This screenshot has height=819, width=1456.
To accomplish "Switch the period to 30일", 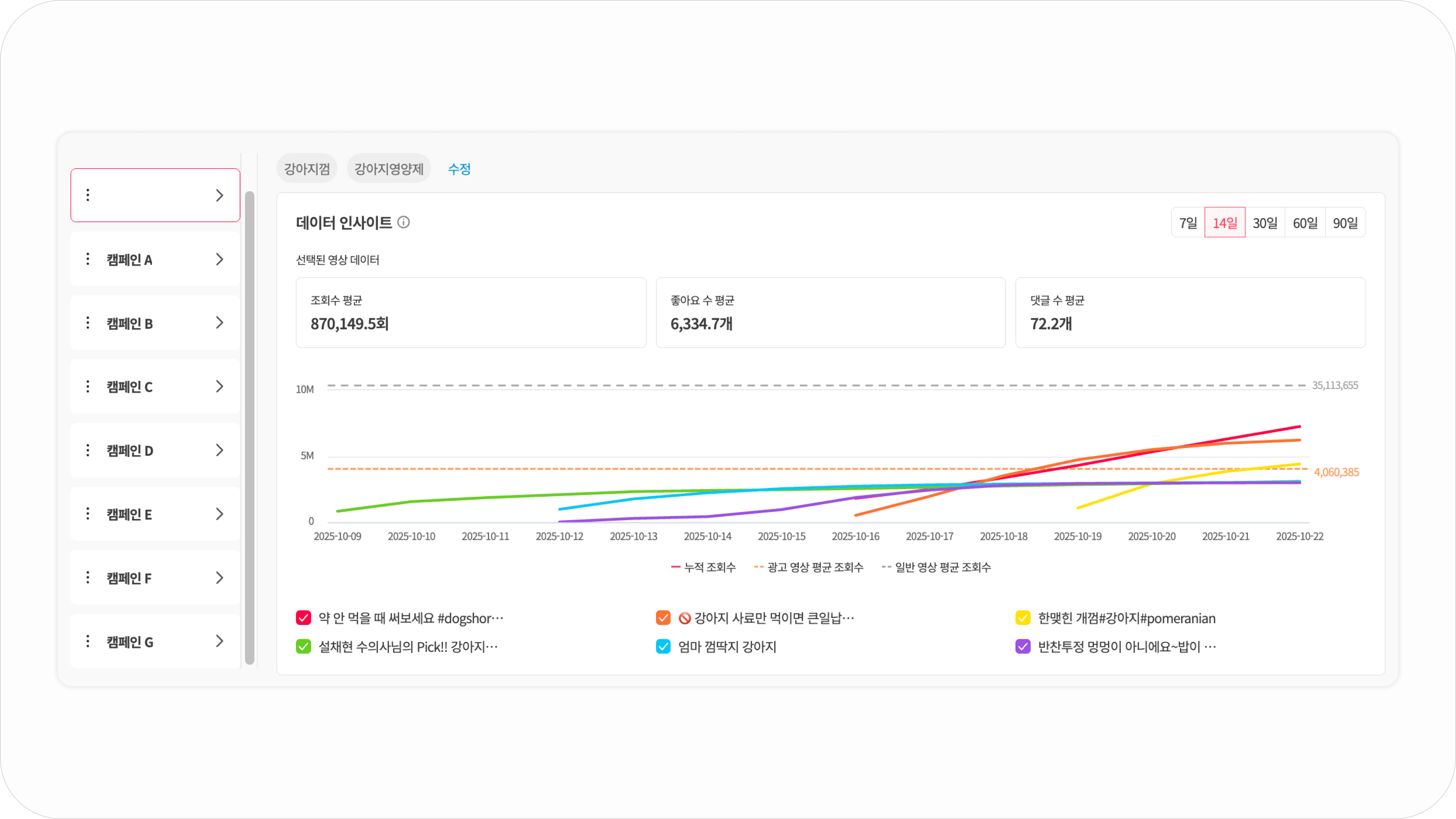I will [x=1265, y=223].
